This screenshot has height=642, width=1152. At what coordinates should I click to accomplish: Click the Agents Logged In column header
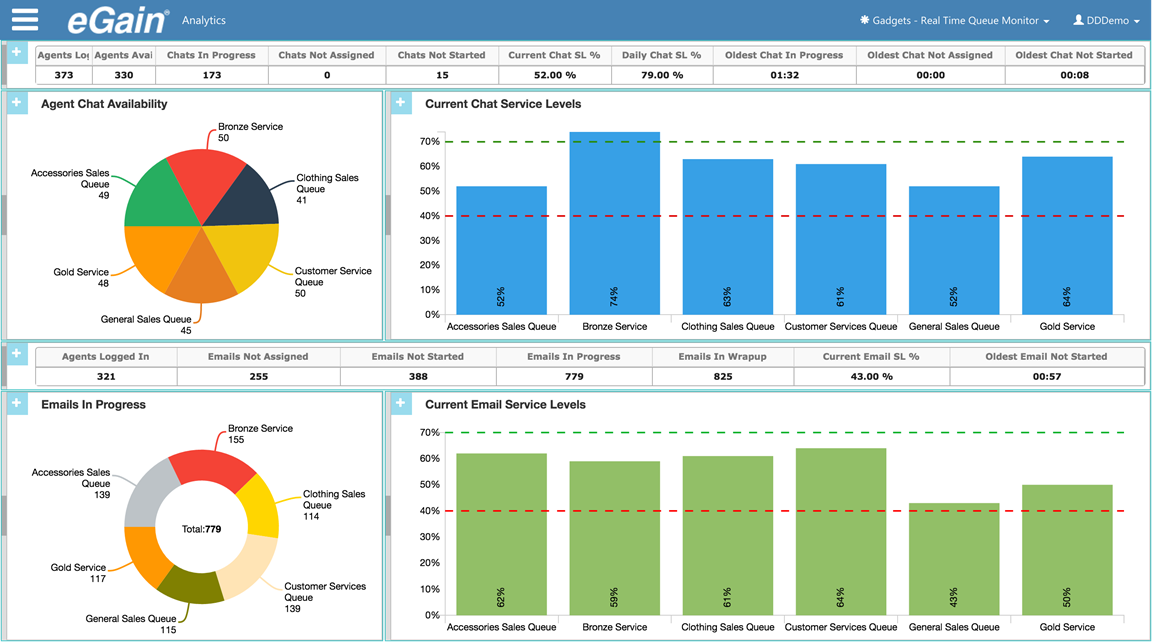pyautogui.click(x=107, y=356)
